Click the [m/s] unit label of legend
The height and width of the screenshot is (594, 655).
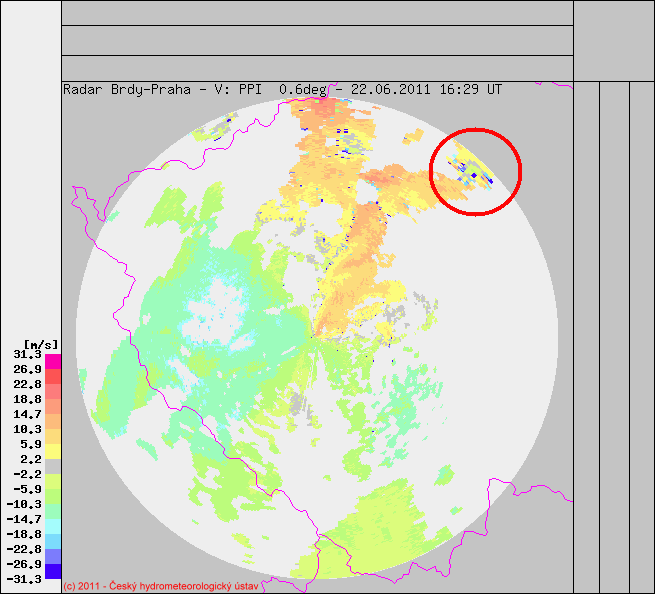coord(22,344)
